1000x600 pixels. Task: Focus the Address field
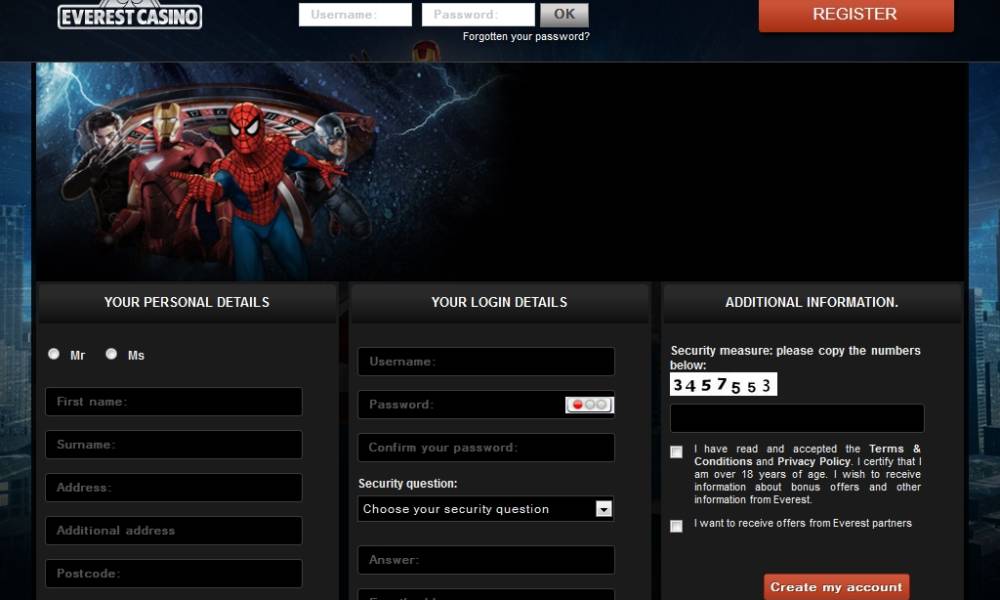(x=173, y=487)
